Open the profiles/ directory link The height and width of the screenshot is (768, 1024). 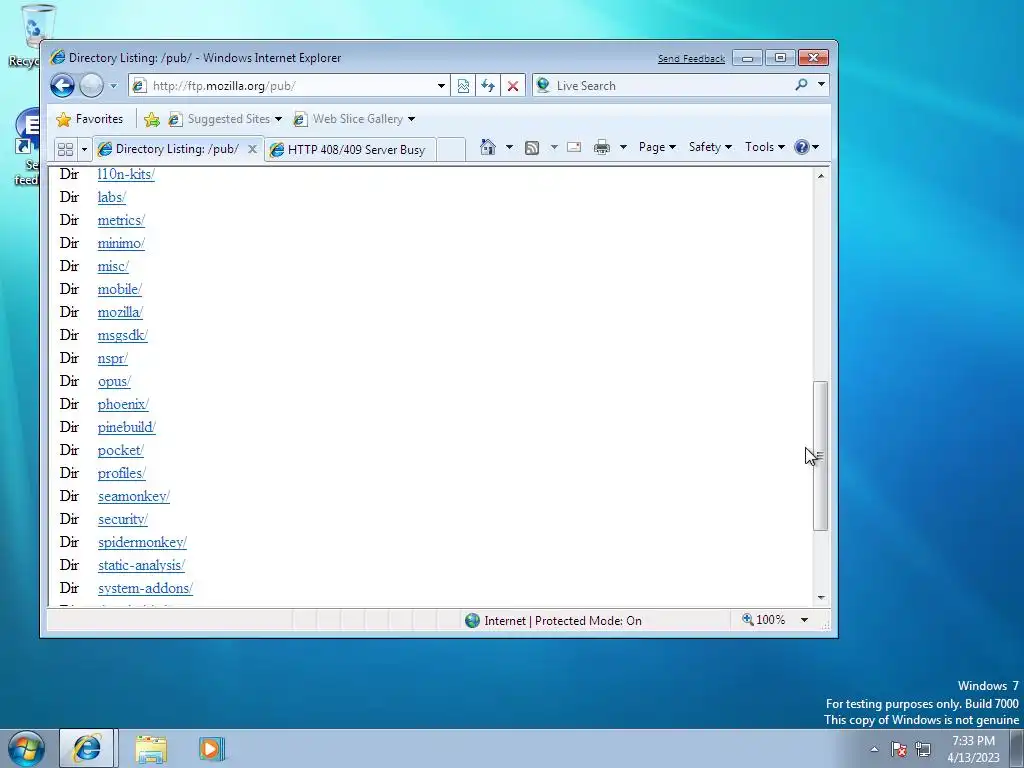(x=122, y=473)
